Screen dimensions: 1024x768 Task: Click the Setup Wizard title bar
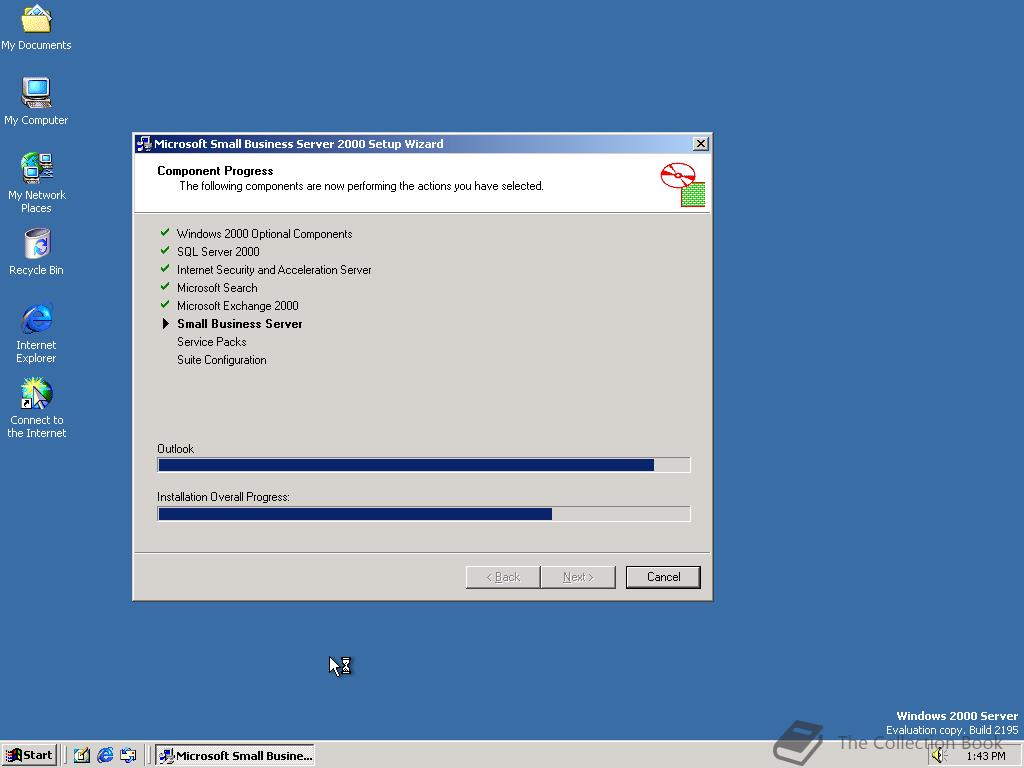[423, 144]
